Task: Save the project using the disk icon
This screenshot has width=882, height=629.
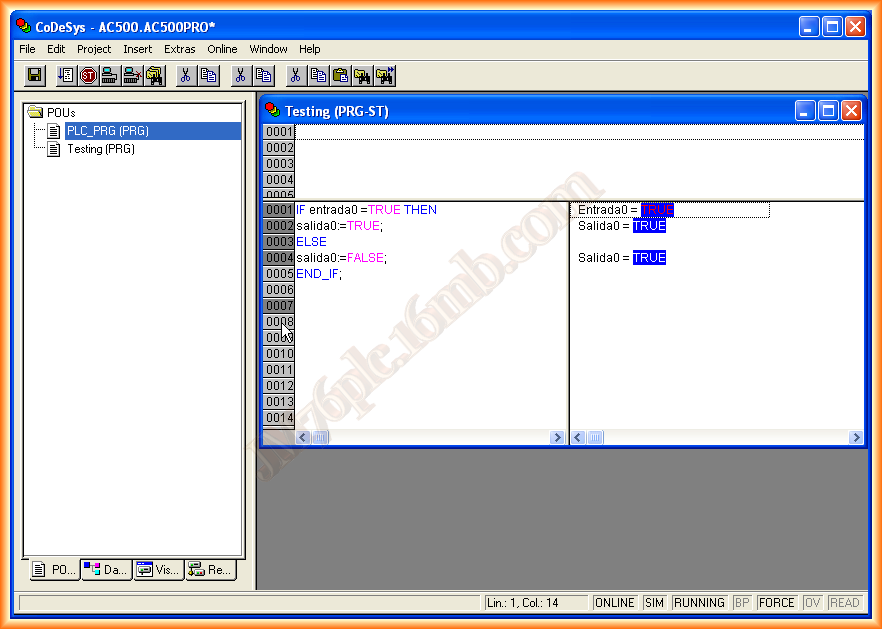Action: pos(36,75)
